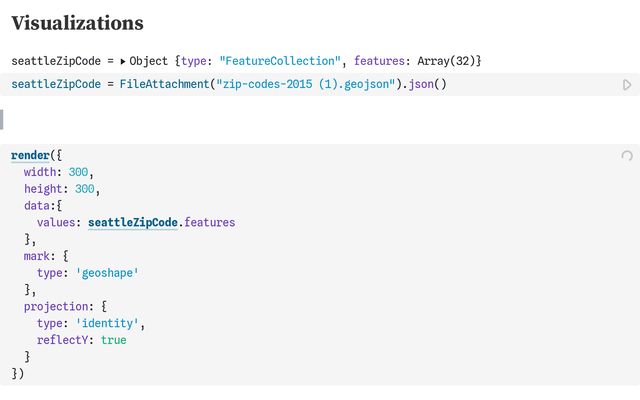The image size is (640, 400).
Task: Click the seattleZipCode reference in the values line
Action: point(133,222)
